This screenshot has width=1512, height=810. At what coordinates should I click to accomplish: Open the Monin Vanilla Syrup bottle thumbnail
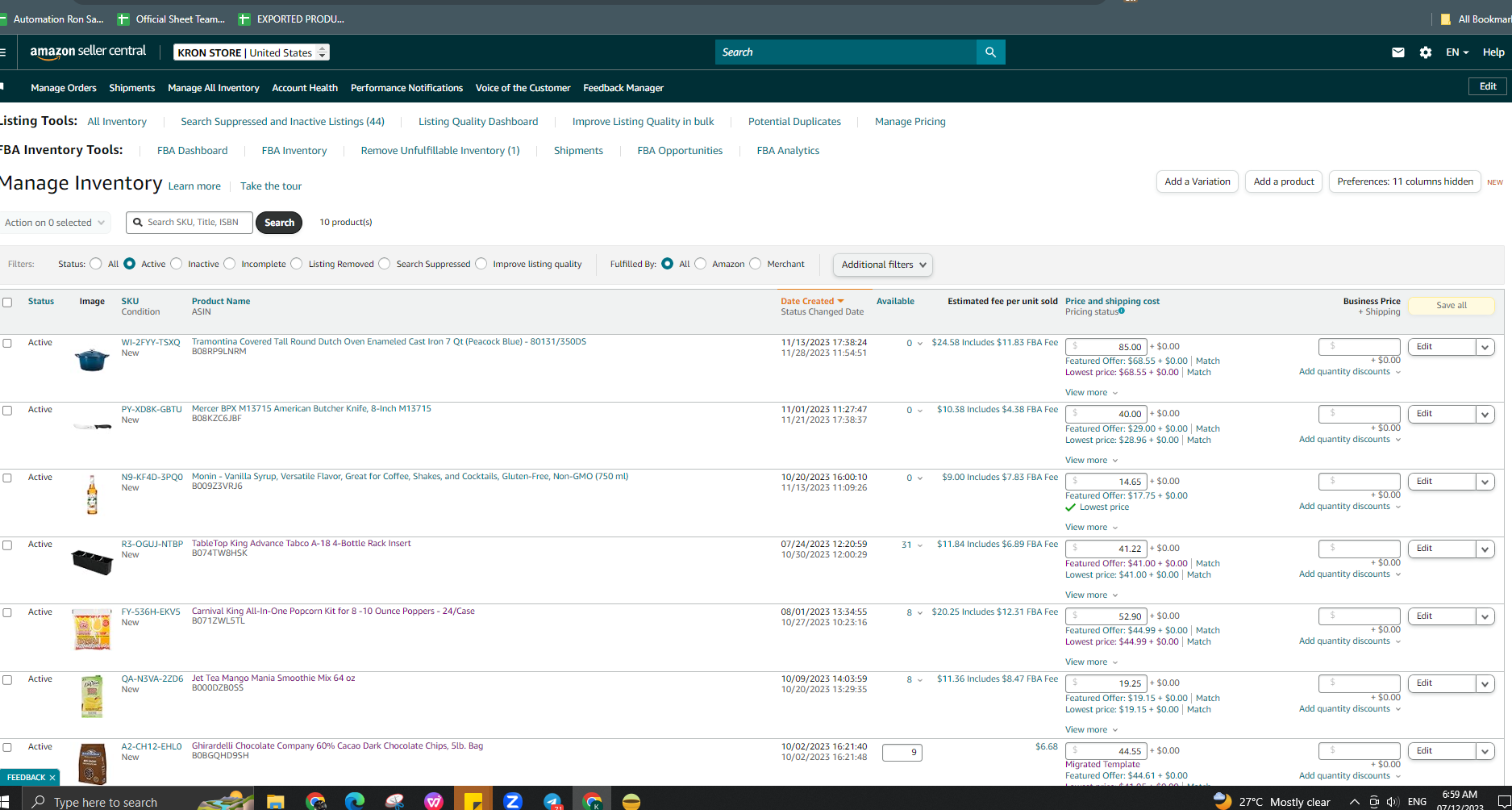(x=92, y=494)
